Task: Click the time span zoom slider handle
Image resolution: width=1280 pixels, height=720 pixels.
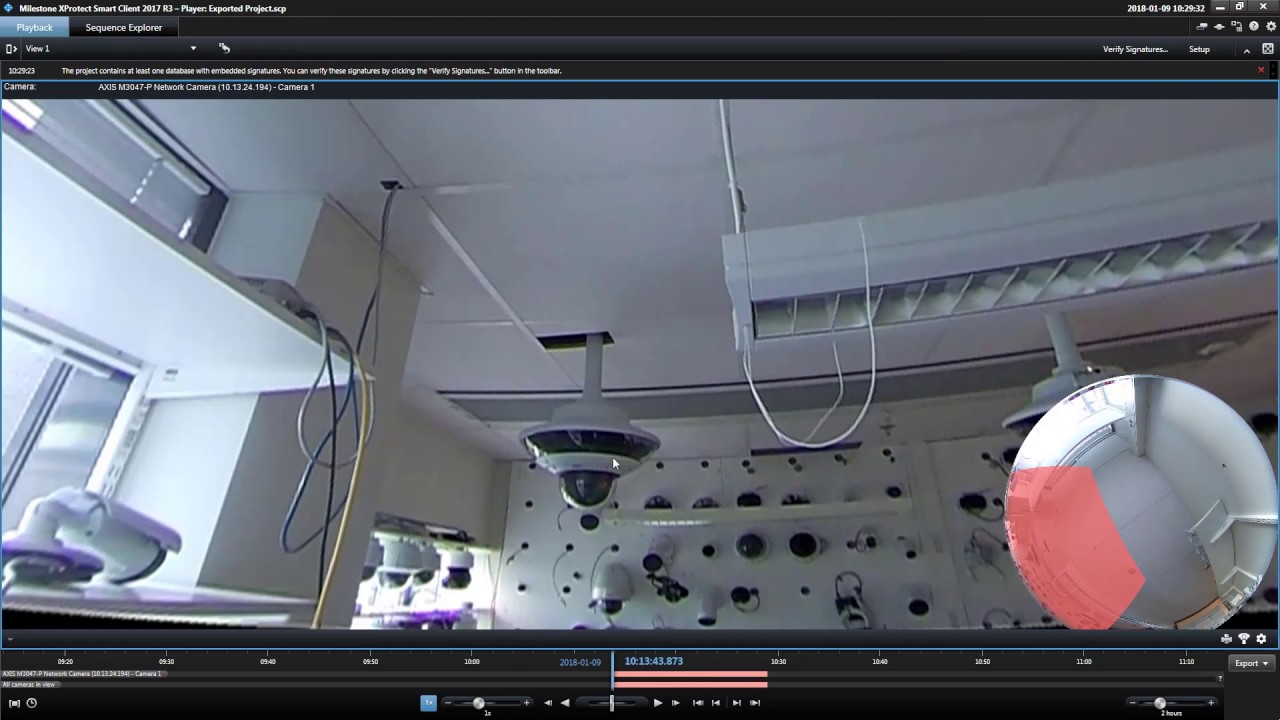Action: click(x=1160, y=703)
